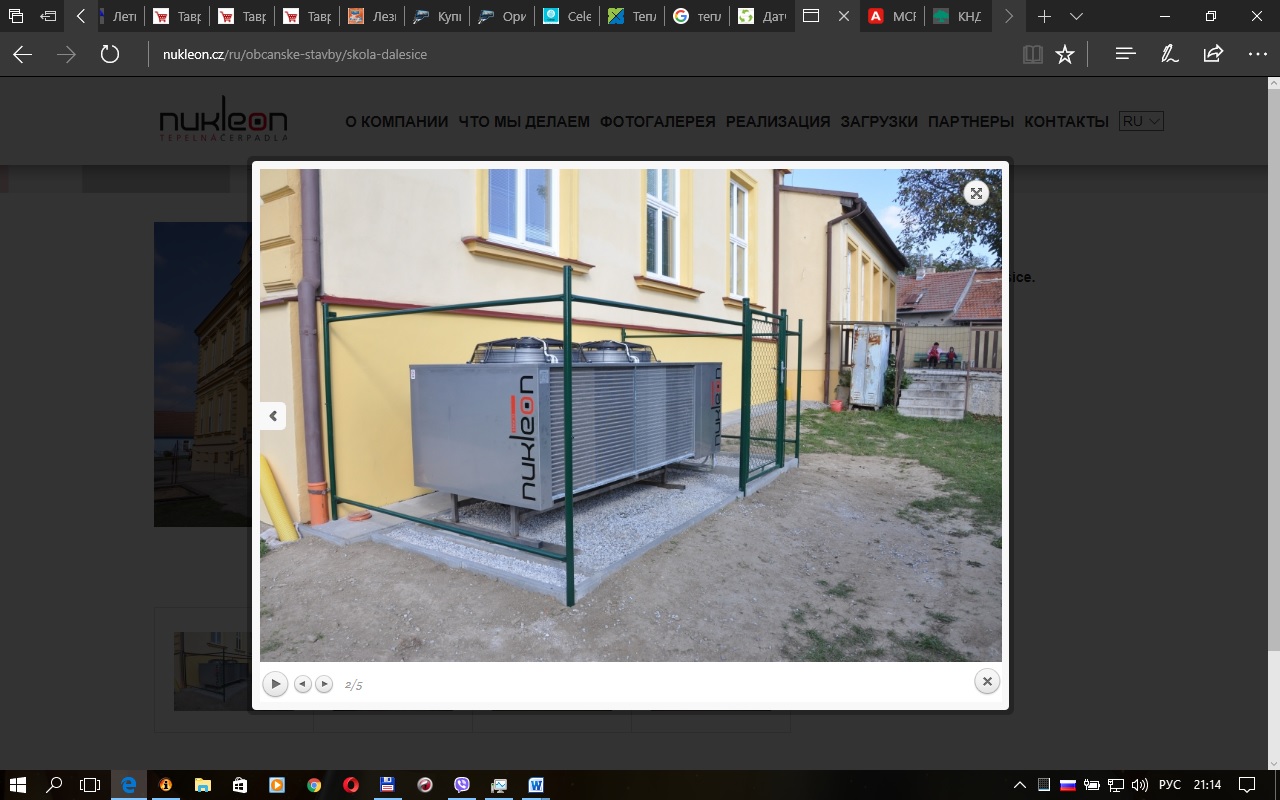
Task: Close the photo lightbox
Action: (986, 681)
